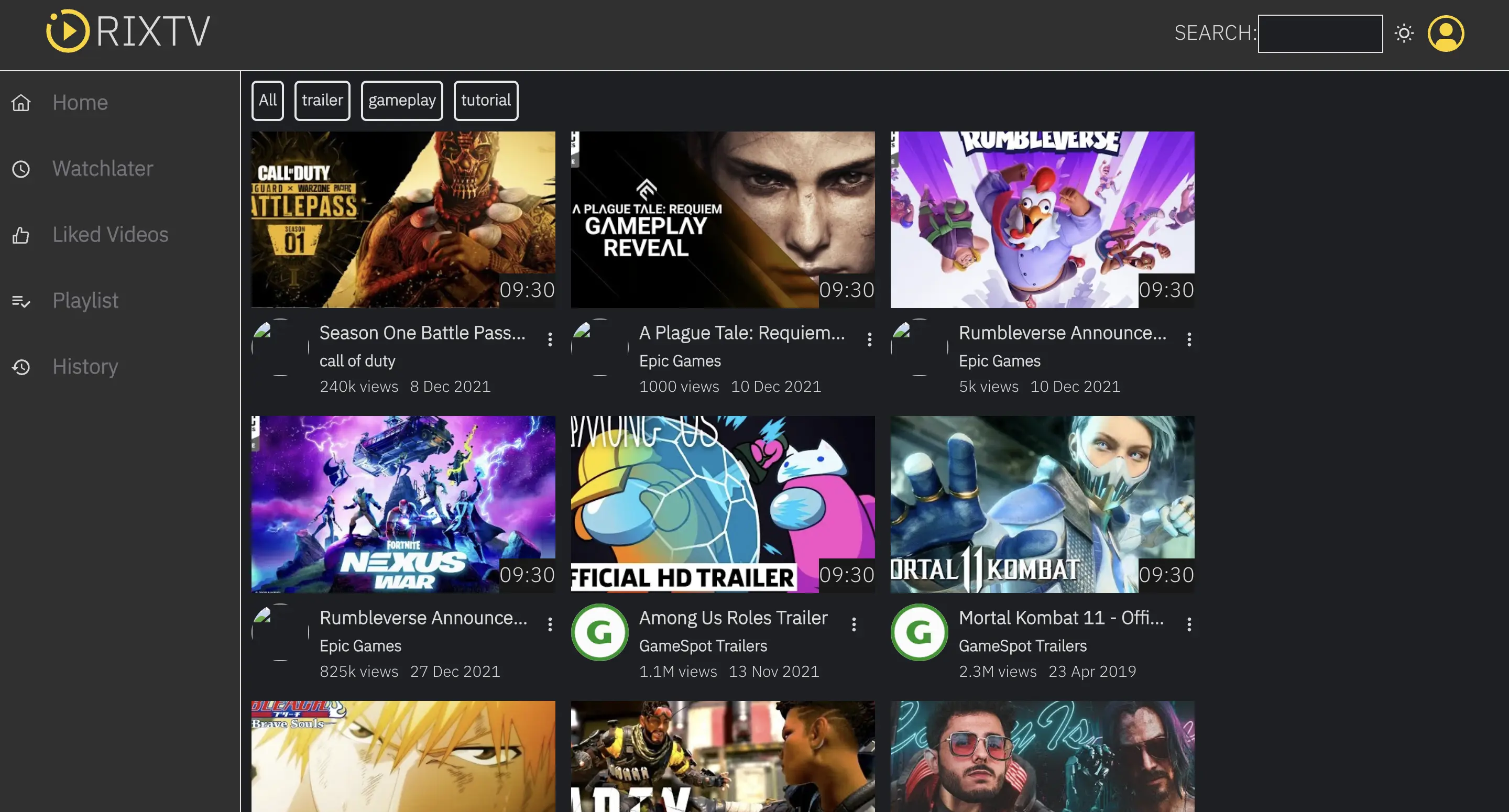Click channel avatar for Rumbleverse 5k views video
The image size is (1509, 812).
919,347
